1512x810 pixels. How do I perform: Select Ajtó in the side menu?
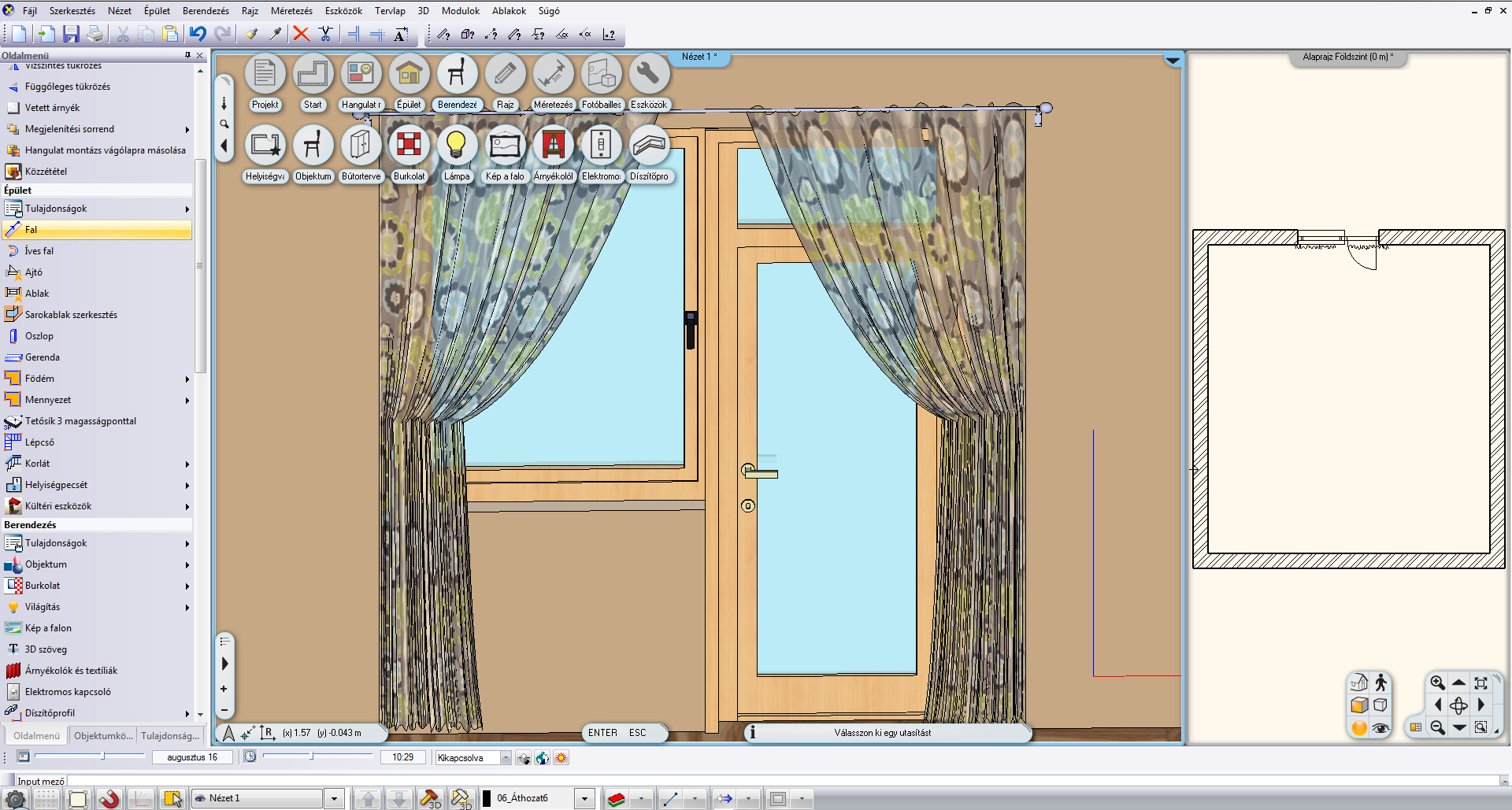pyautogui.click(x=34, y=272)
